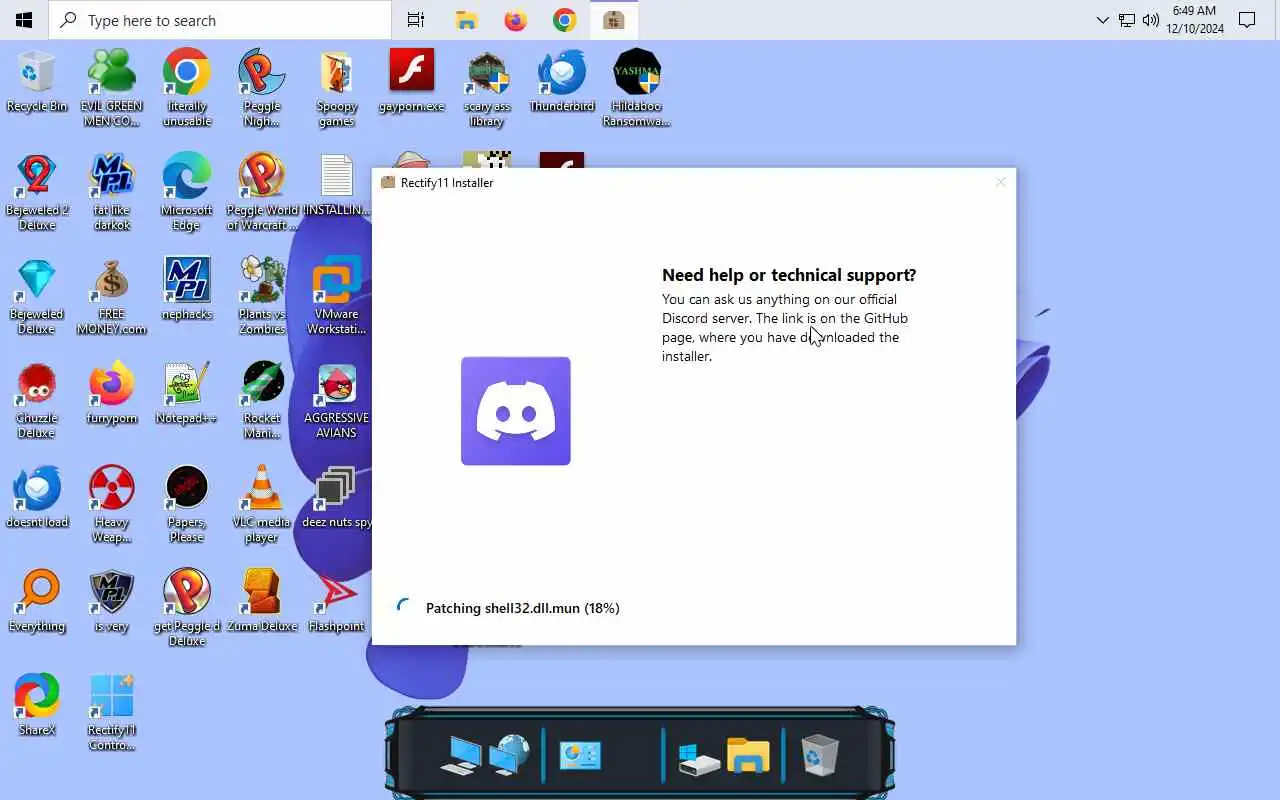Open the Thunderbird desktop shortcut
Image resolution: width=1280 pixels, height=800 pixels.
[x=562, y=82]
